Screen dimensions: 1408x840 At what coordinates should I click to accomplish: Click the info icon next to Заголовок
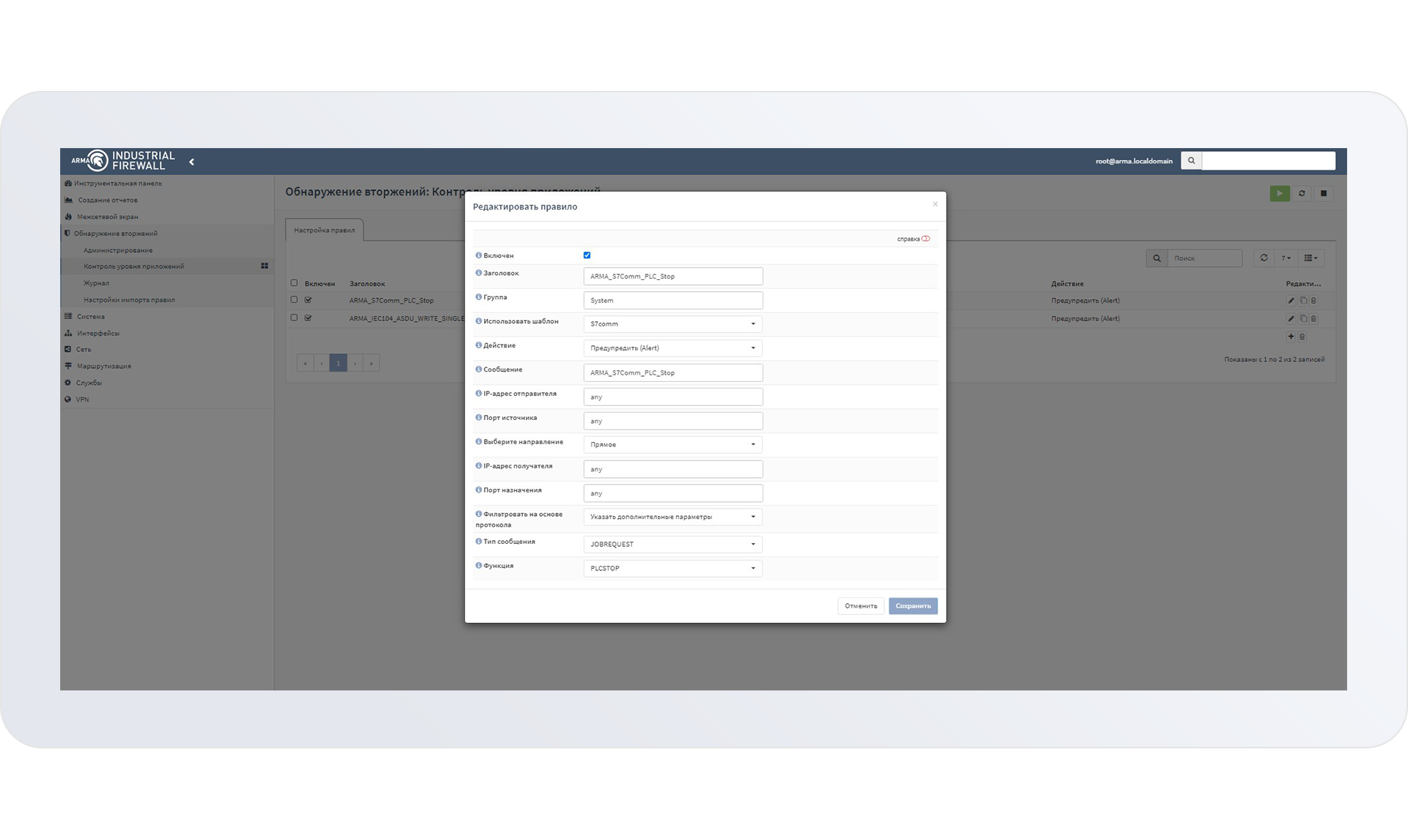[x=478, y=273]
